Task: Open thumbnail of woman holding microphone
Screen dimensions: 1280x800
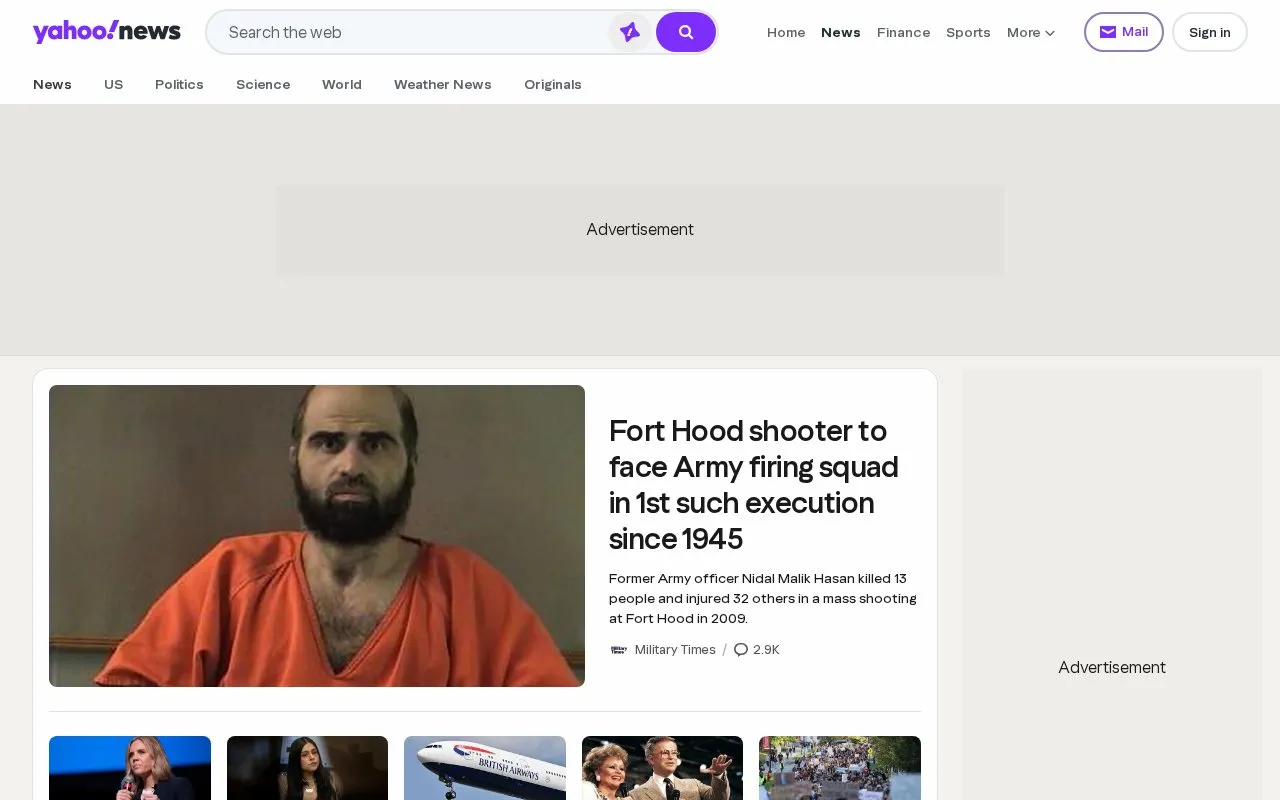Action: (130, 768)
